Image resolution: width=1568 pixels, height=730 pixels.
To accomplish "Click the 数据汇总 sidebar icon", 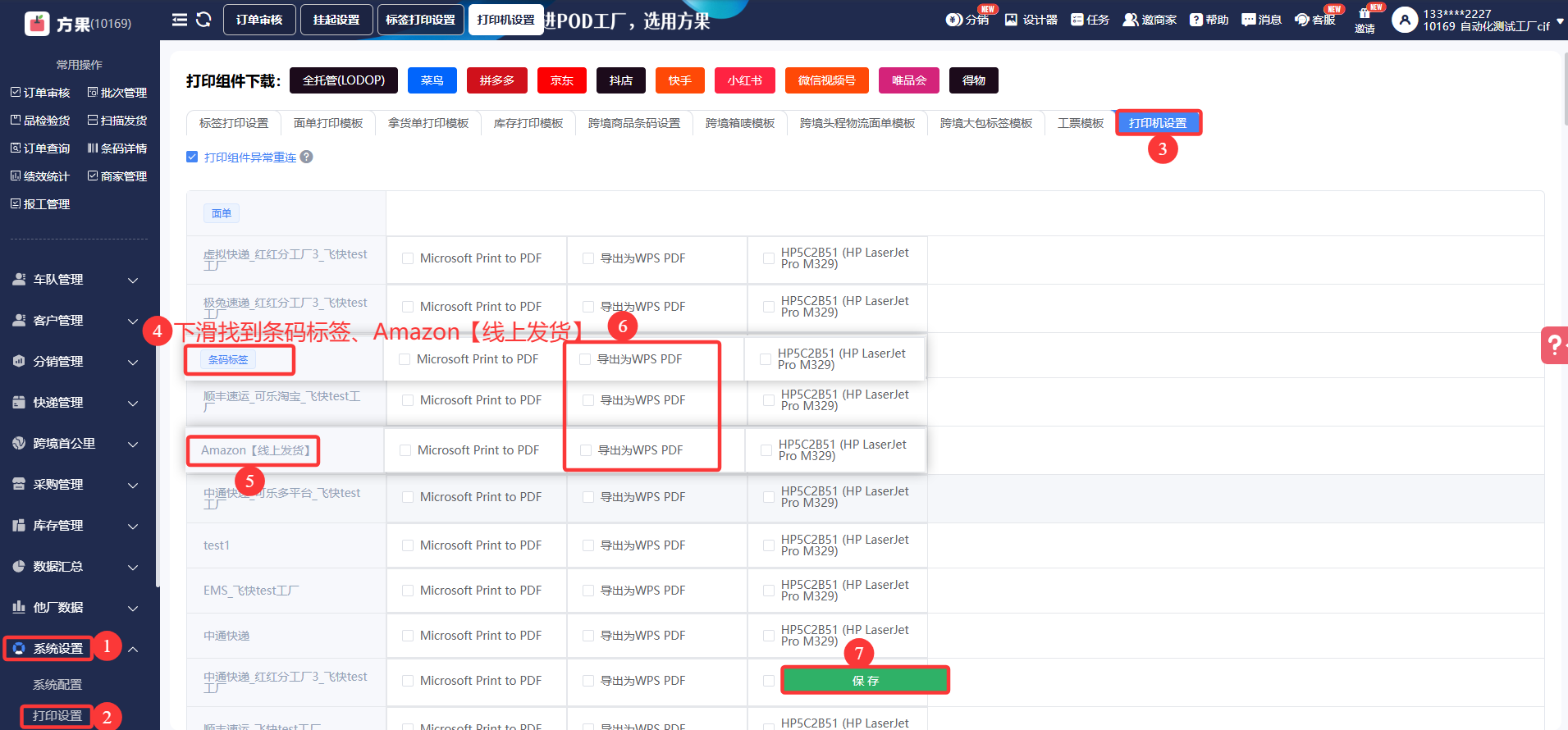I will click(19, 567).
